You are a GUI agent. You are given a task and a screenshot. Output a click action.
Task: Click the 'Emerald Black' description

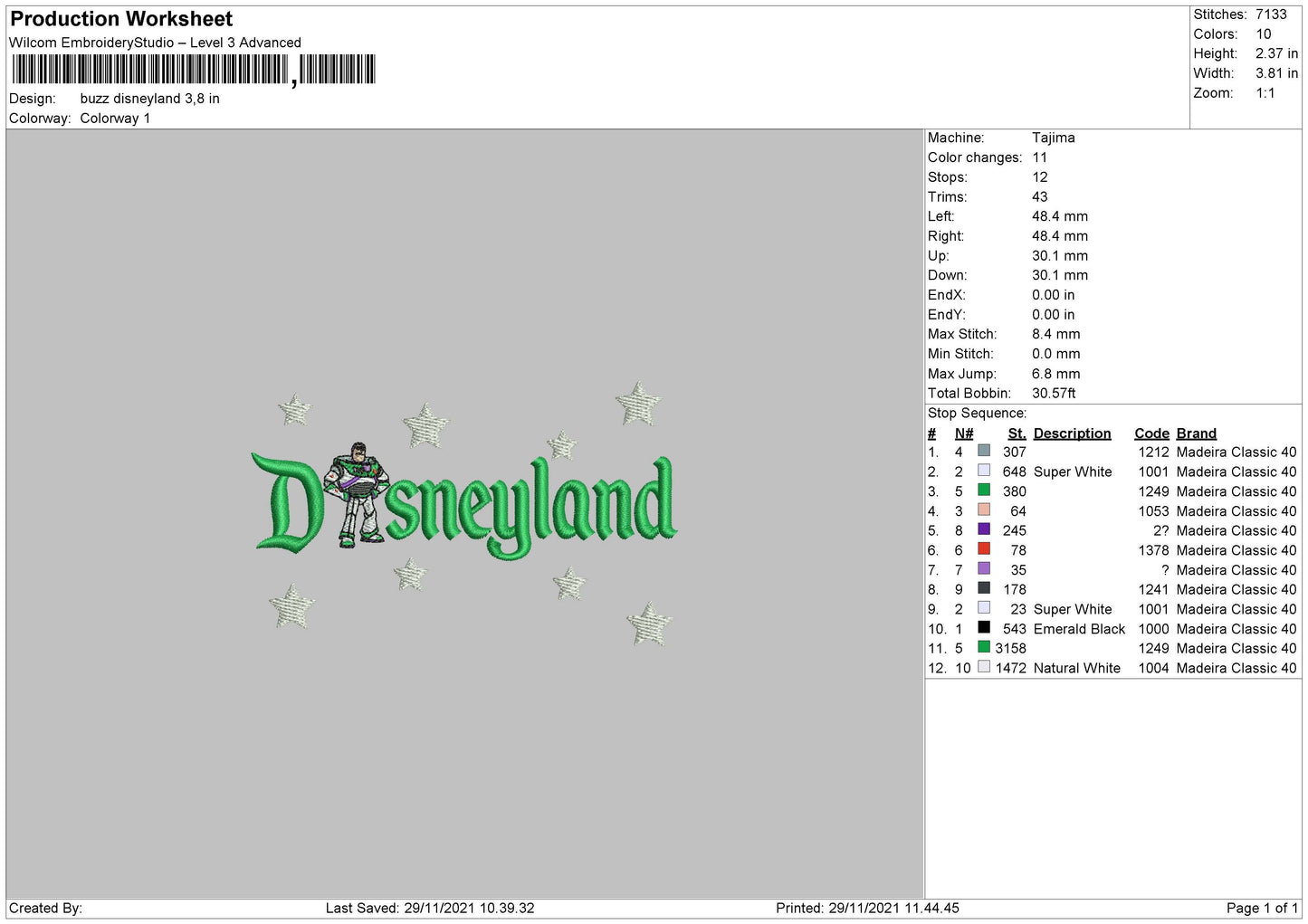(x=1079, y=629)
